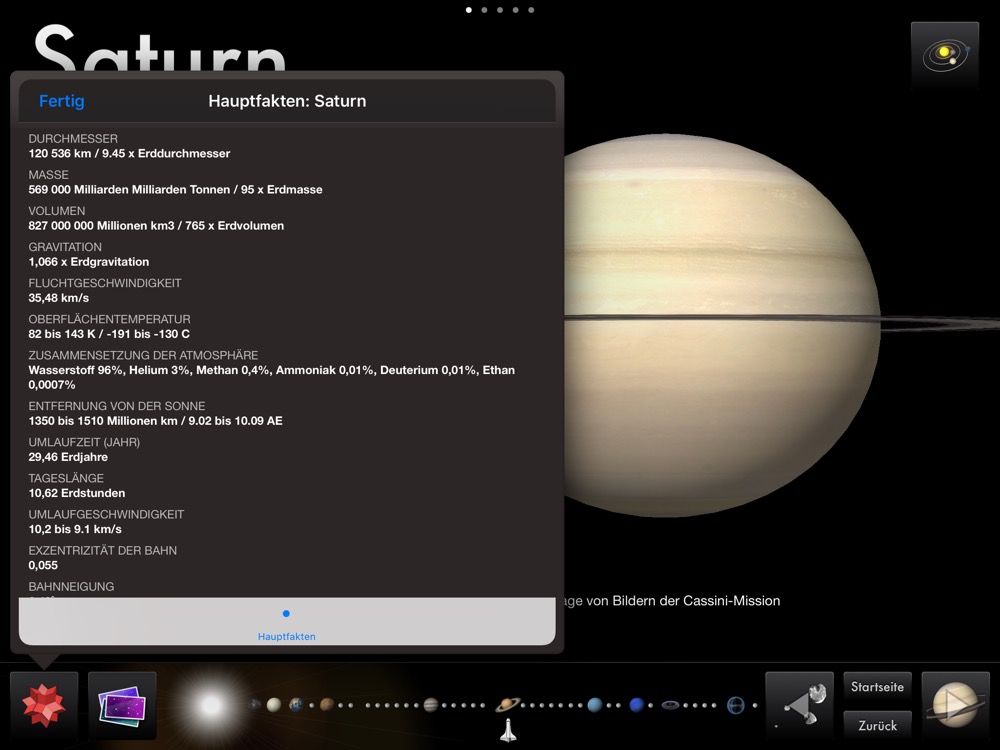Tap eccentricity value '0,055'
The height and width of the screenshot is (750, 1000).
(43, 566)
